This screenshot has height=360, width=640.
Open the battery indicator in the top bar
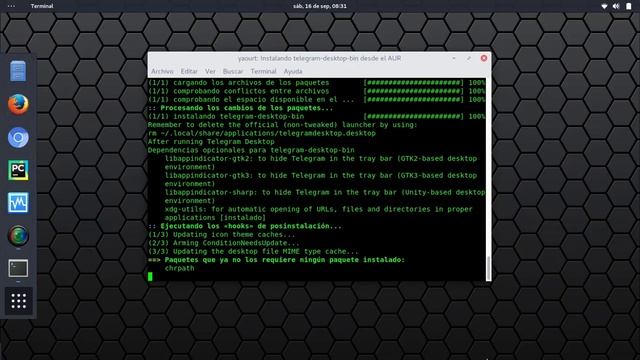629,6
